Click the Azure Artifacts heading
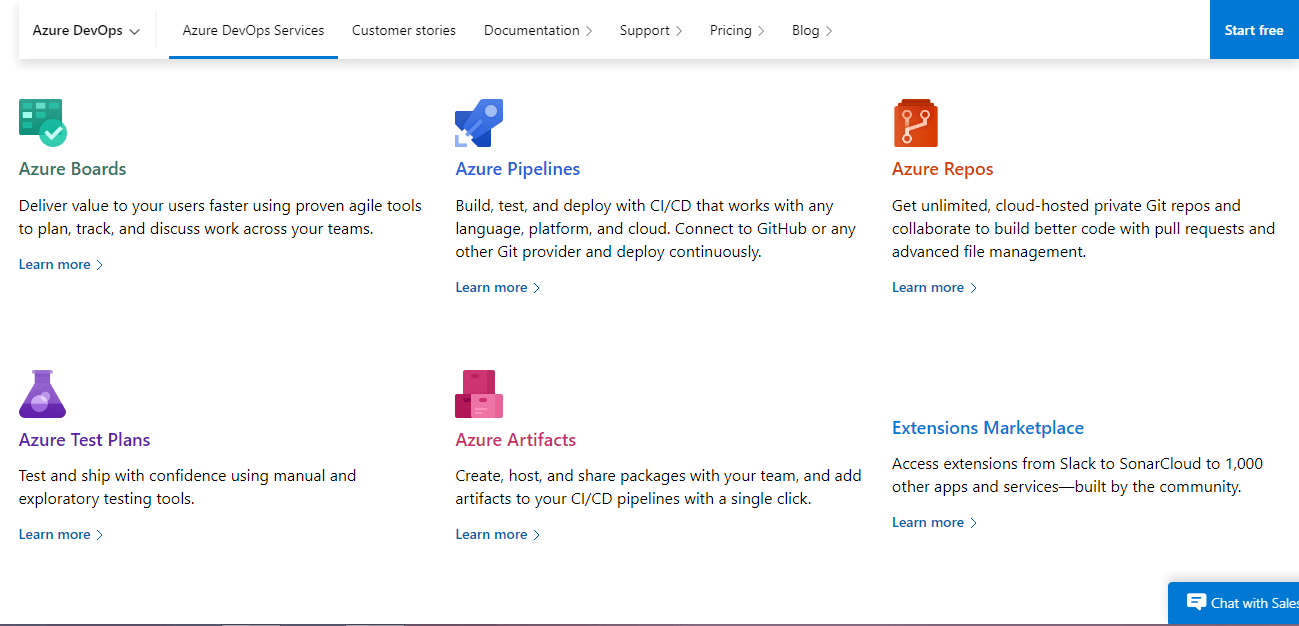This screenshot has height=626, width=1299. point(515,440)
